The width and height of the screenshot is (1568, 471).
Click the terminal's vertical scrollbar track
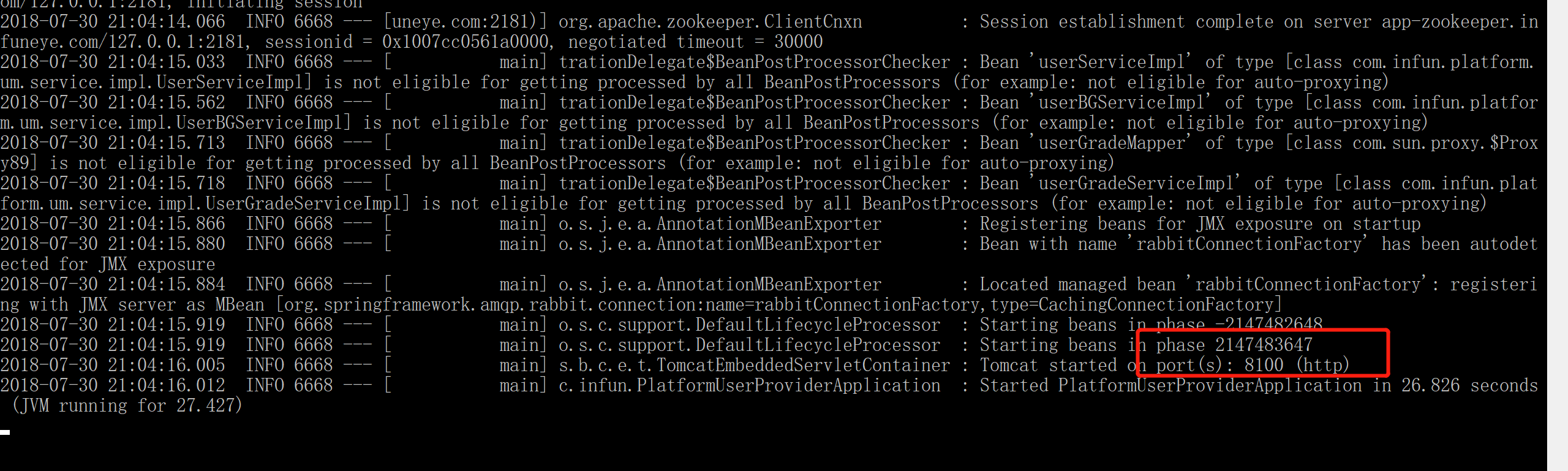click(1557, 235)
